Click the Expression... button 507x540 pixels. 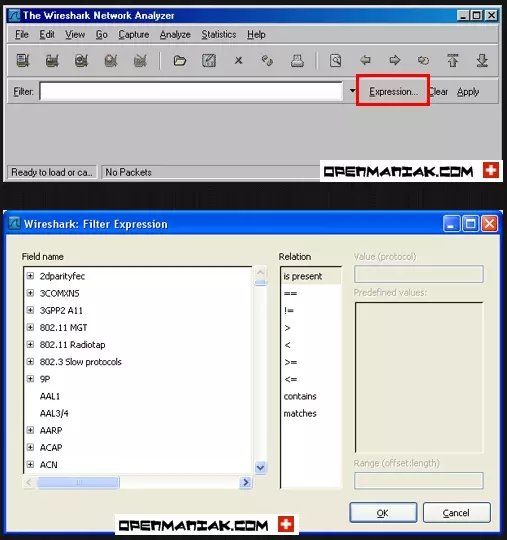coord(393,92)
